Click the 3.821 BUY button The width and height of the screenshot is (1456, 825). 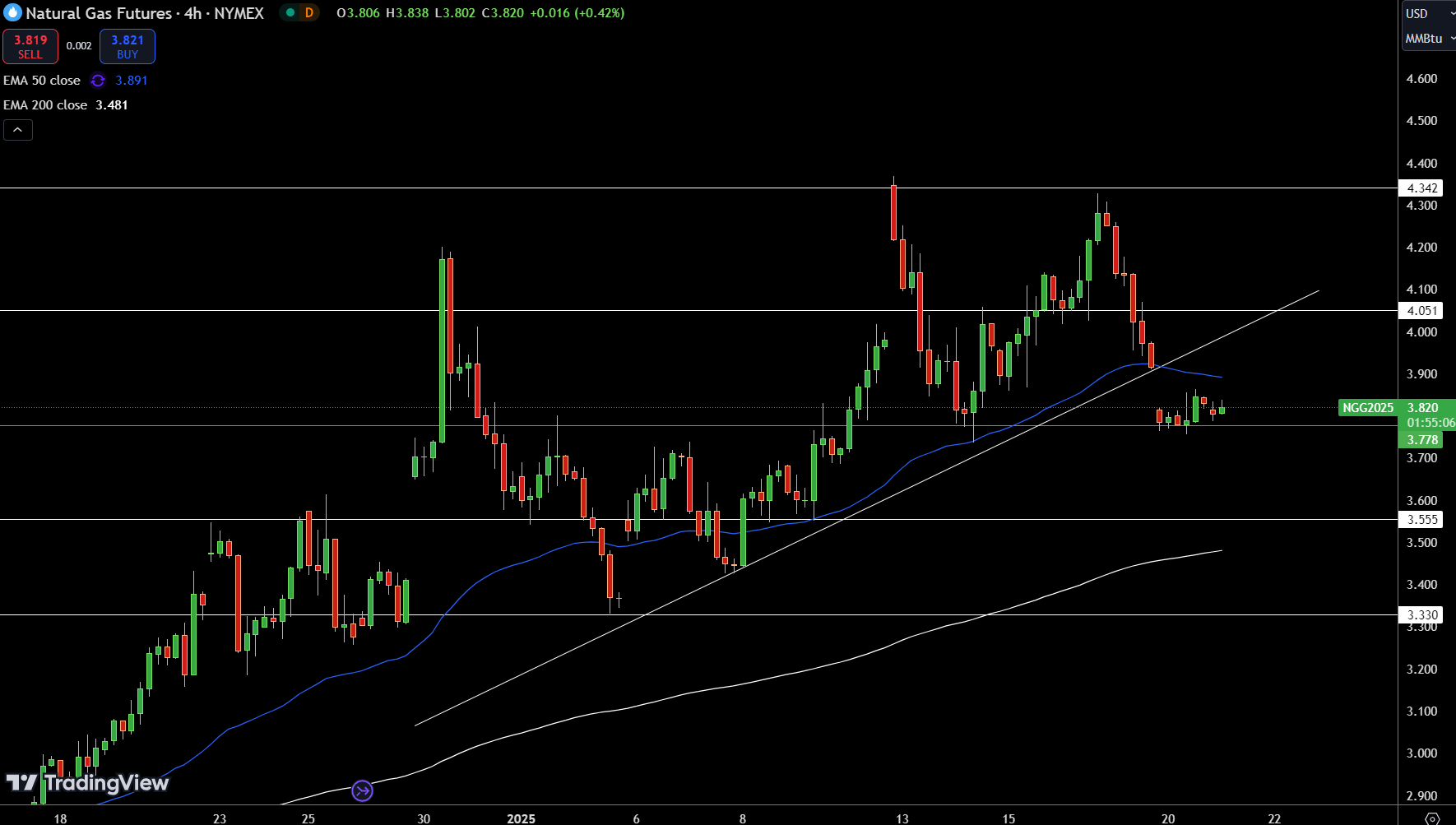pos(128,47)
